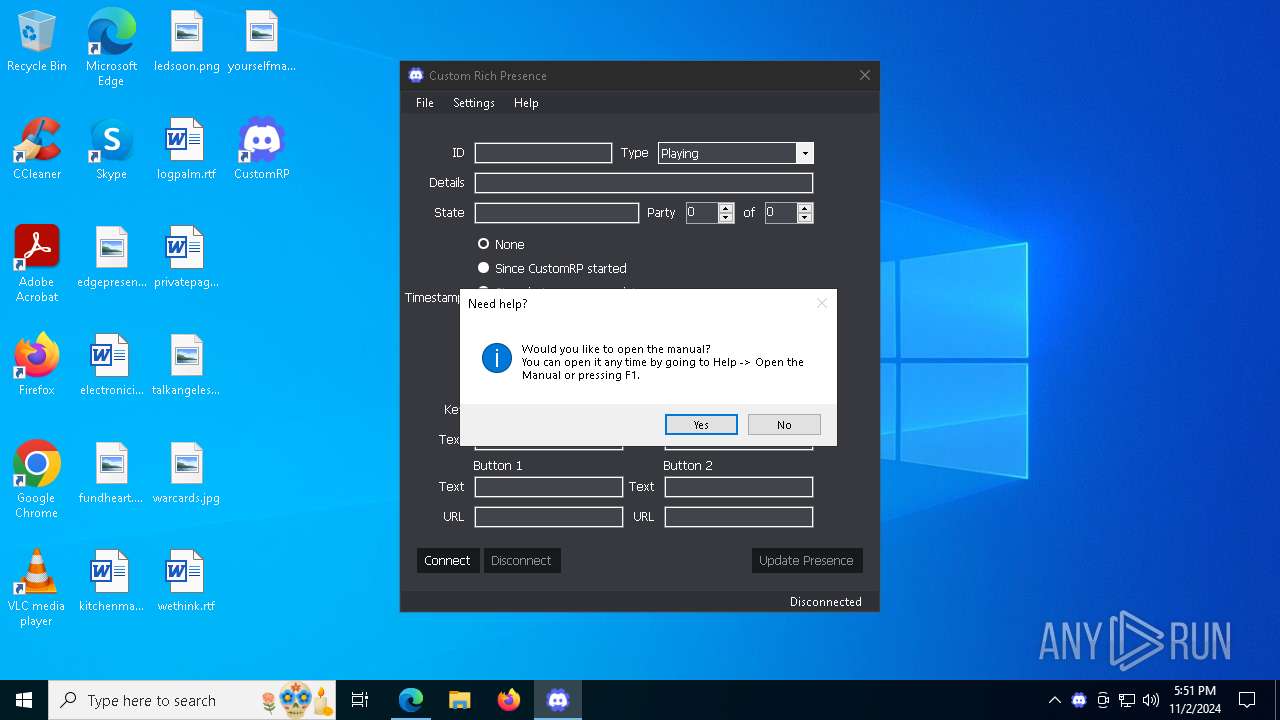Viewport: 1280px width, 720px height.
Task: Select the edgepresen... image file icon
Action: coord(111,258)
